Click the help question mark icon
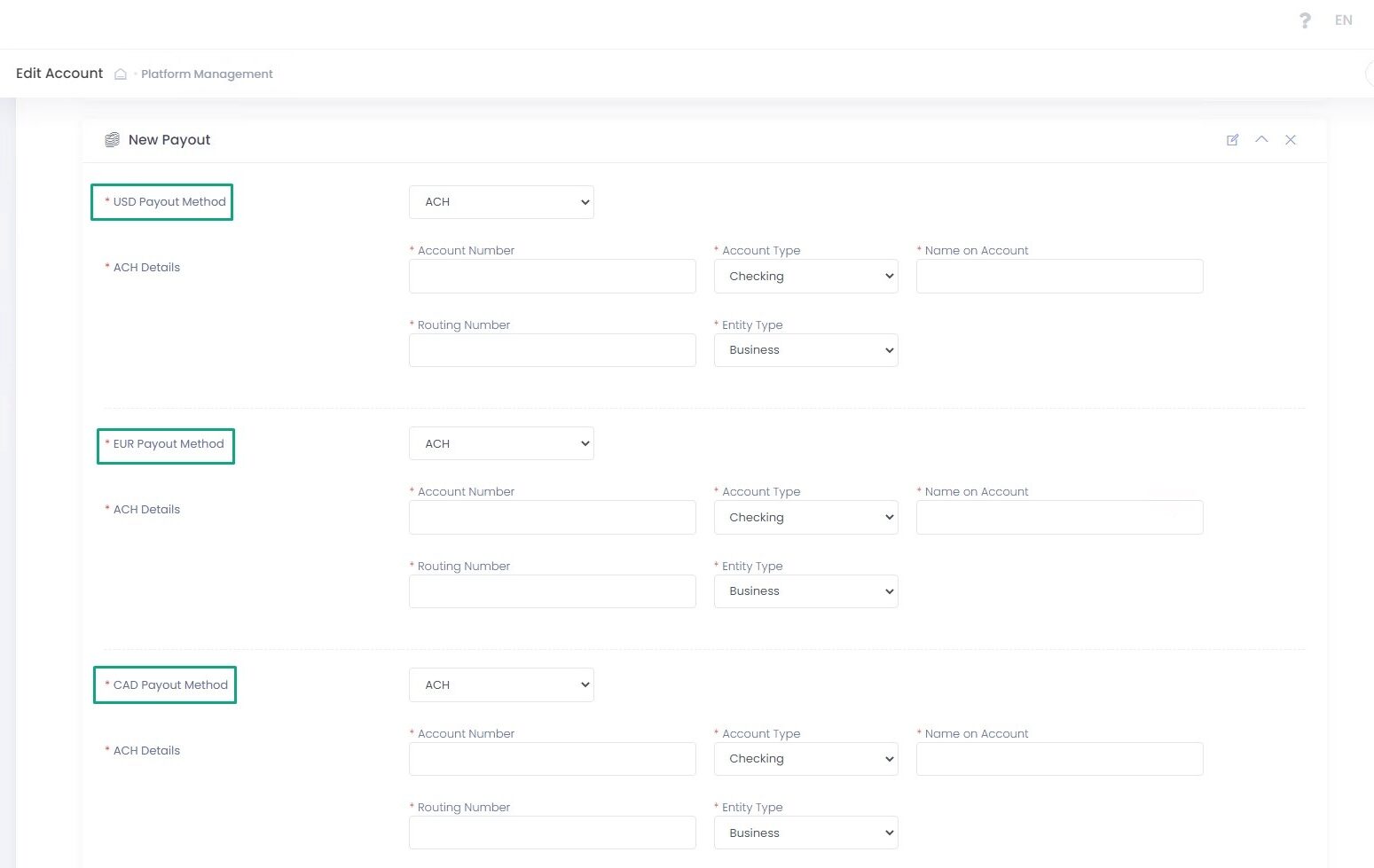This screenshot has width=1374, height=868. pyautogui.click(x=1305, y=20)
